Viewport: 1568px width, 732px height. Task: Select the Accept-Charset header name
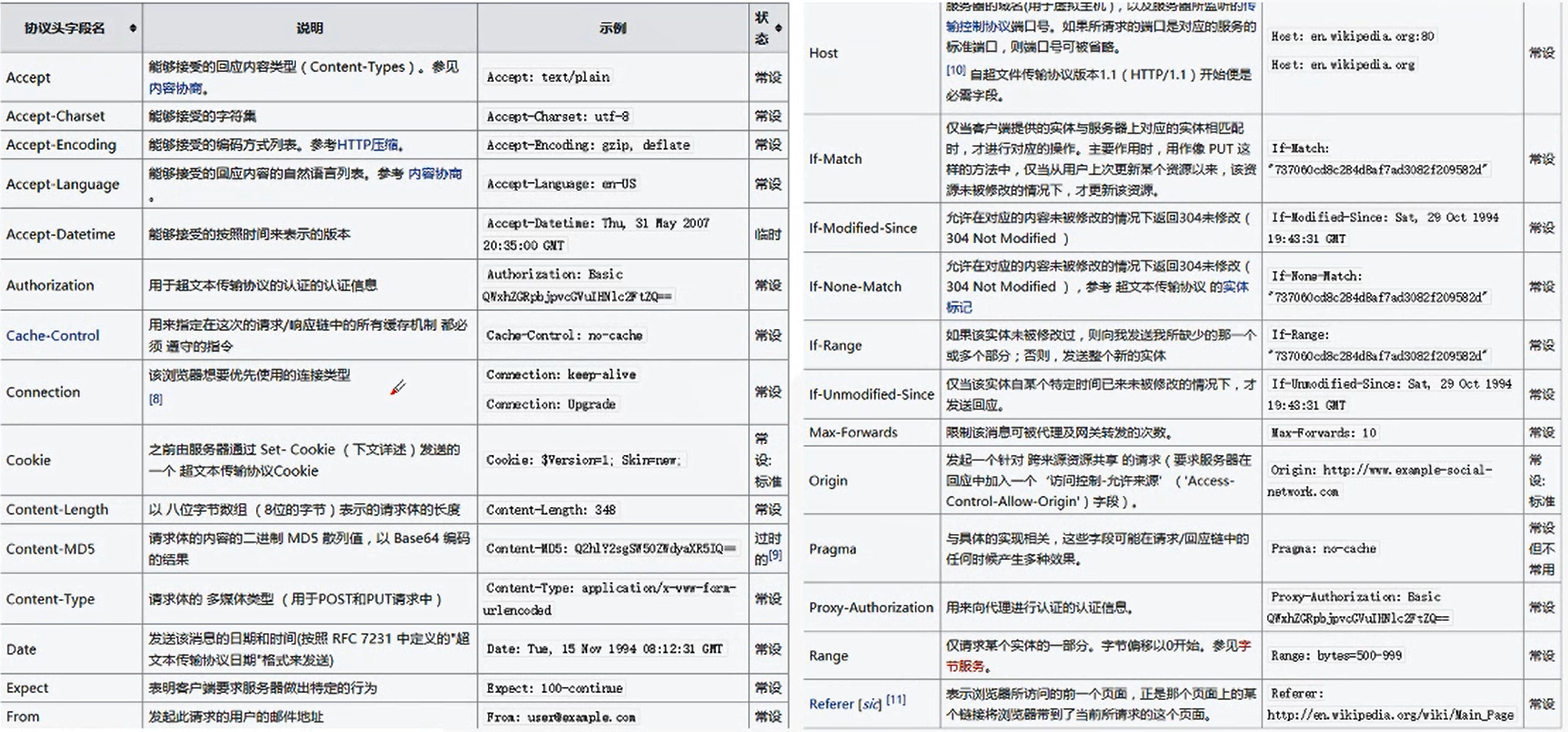(55, 116)
